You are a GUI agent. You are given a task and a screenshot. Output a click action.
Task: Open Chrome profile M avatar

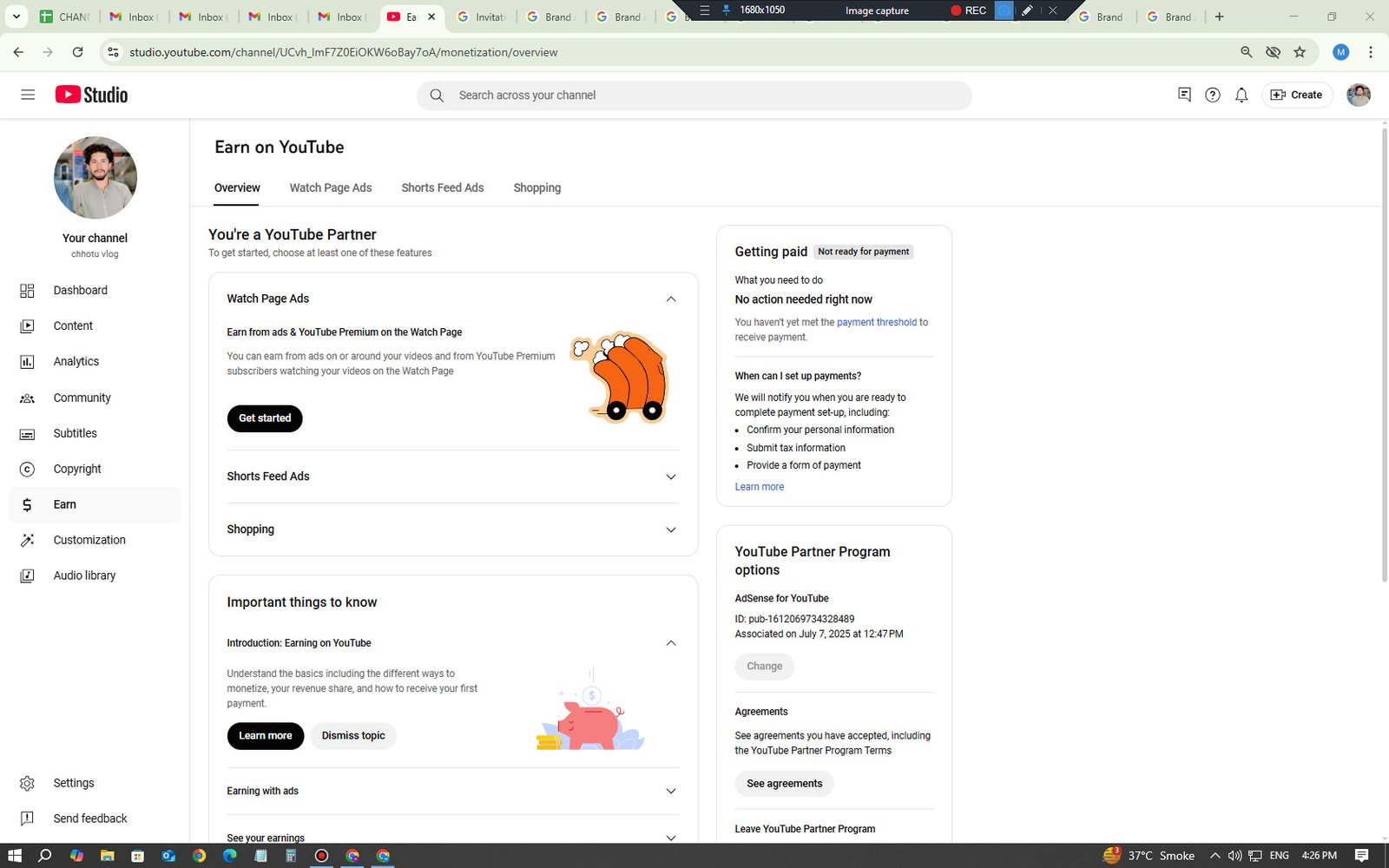(1341, 52)
